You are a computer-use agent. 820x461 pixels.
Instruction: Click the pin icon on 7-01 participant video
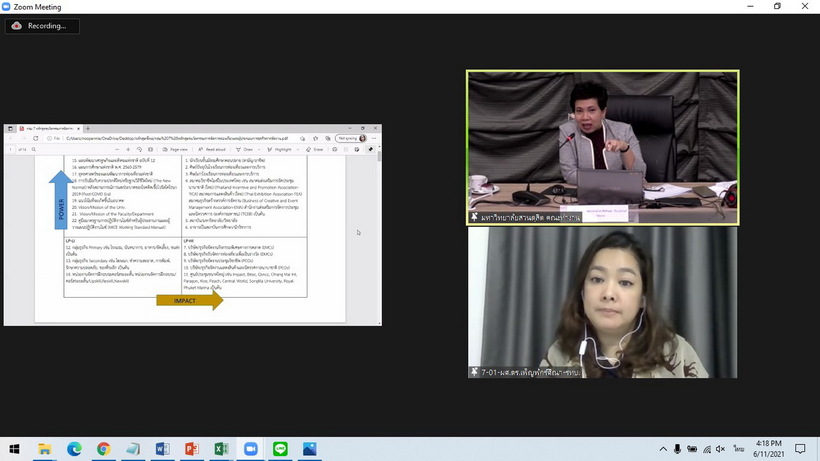click(474, 372)
